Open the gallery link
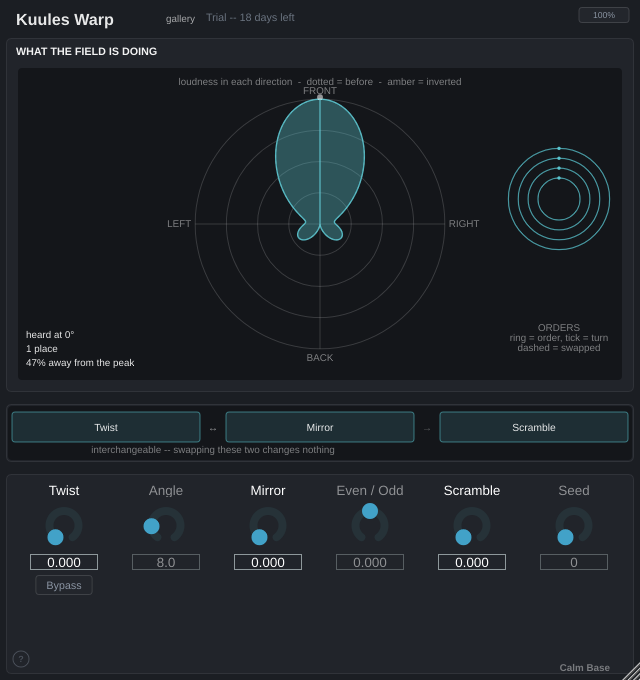The width and height of the screenshot is (640, 680). click(180, 19)
